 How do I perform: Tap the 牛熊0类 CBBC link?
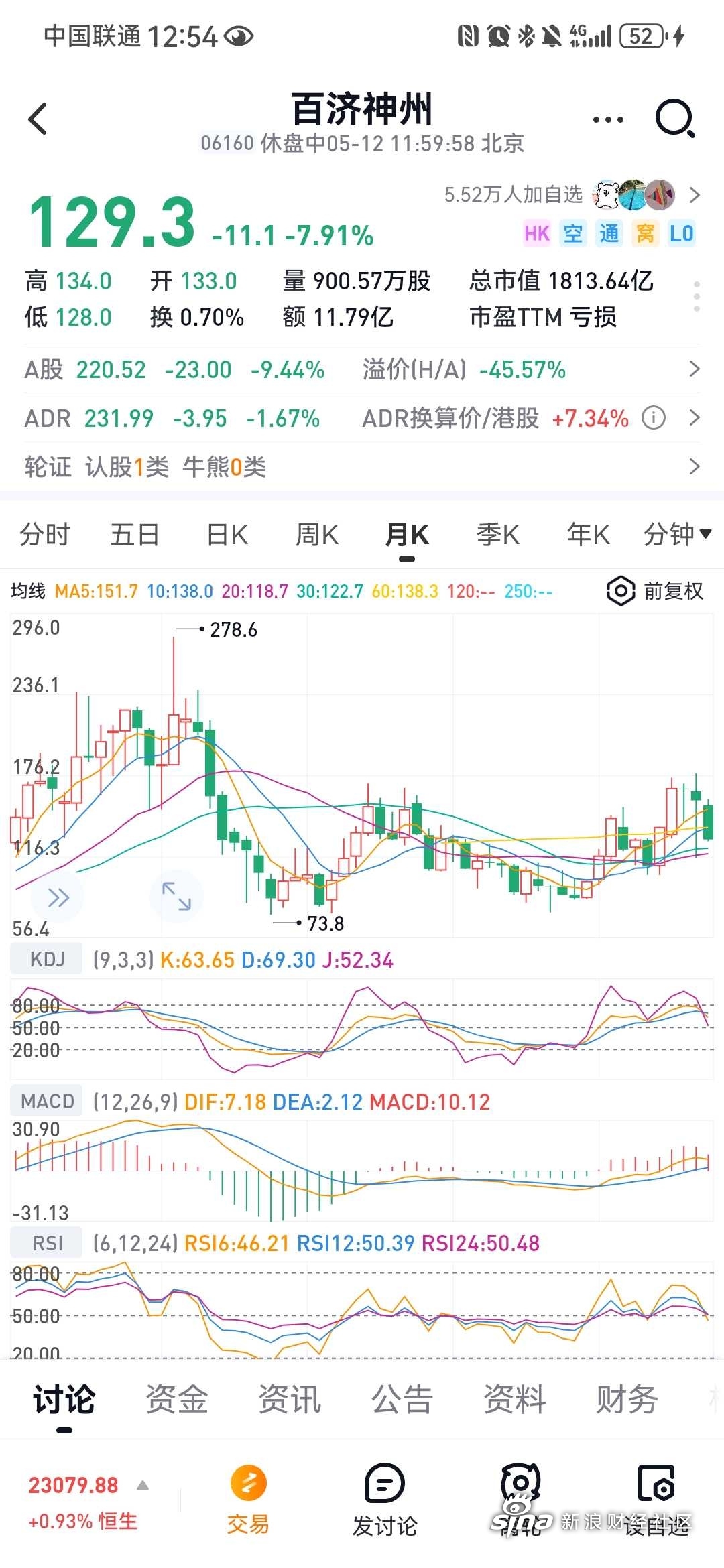(224, 466)
